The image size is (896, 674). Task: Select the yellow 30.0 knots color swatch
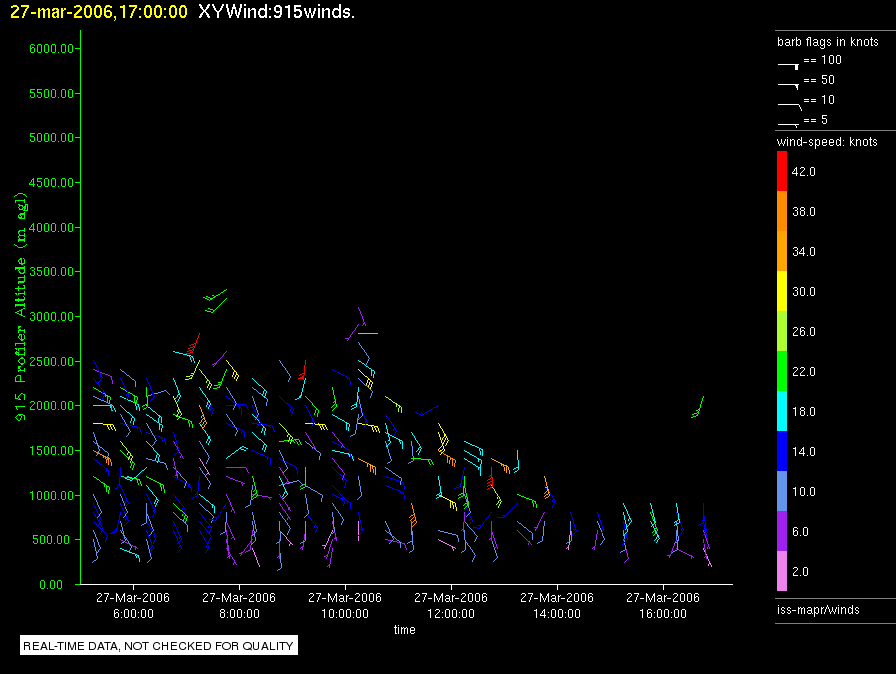click(x=782, y=291)
